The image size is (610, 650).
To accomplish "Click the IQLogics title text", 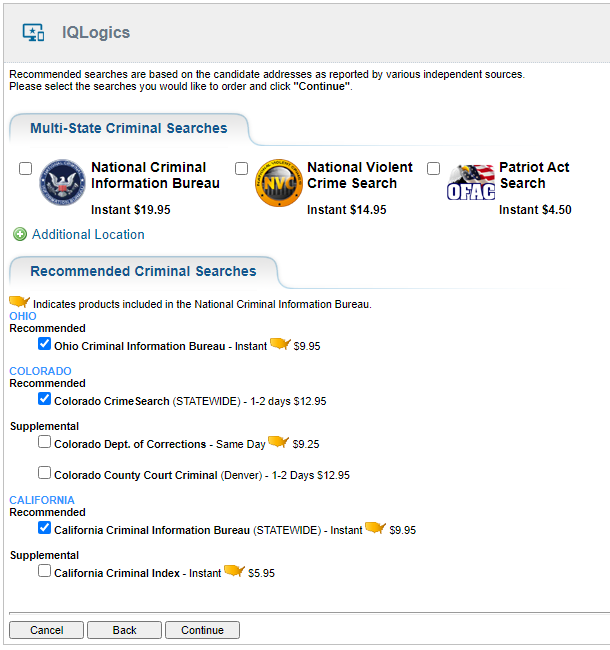I will 96,32.
